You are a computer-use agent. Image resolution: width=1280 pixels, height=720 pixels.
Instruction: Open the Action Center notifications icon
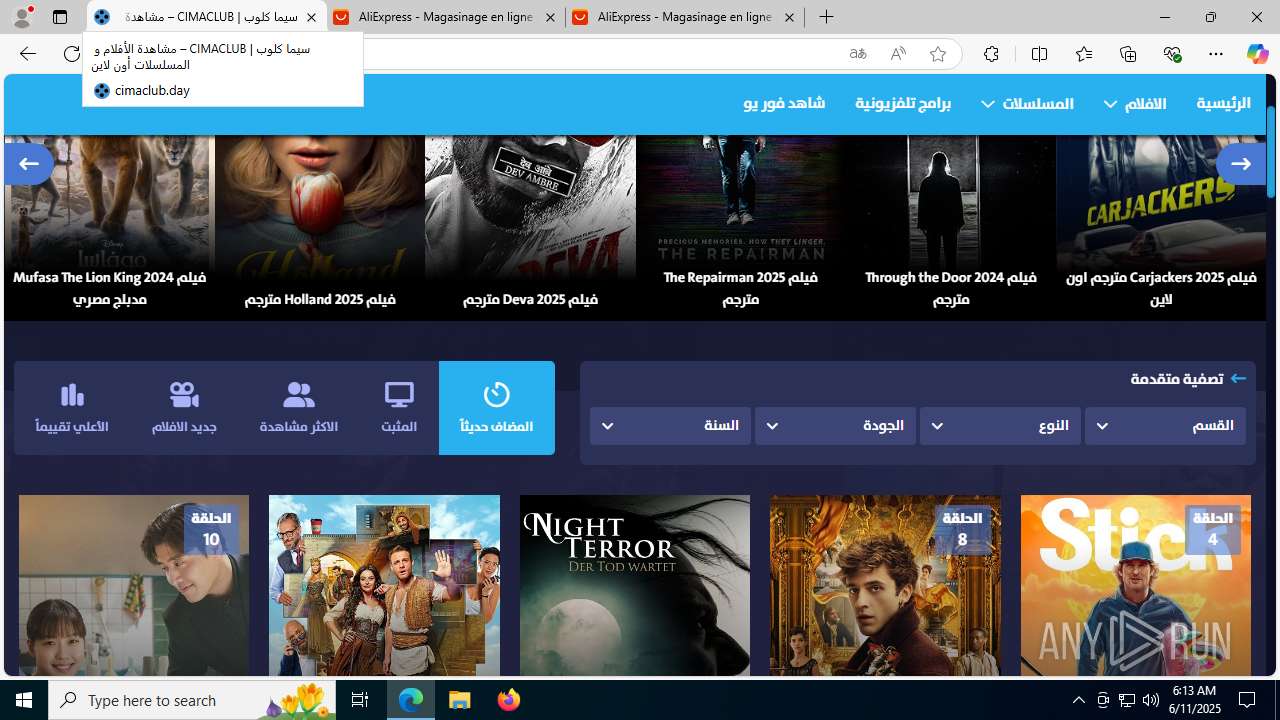1247,700
